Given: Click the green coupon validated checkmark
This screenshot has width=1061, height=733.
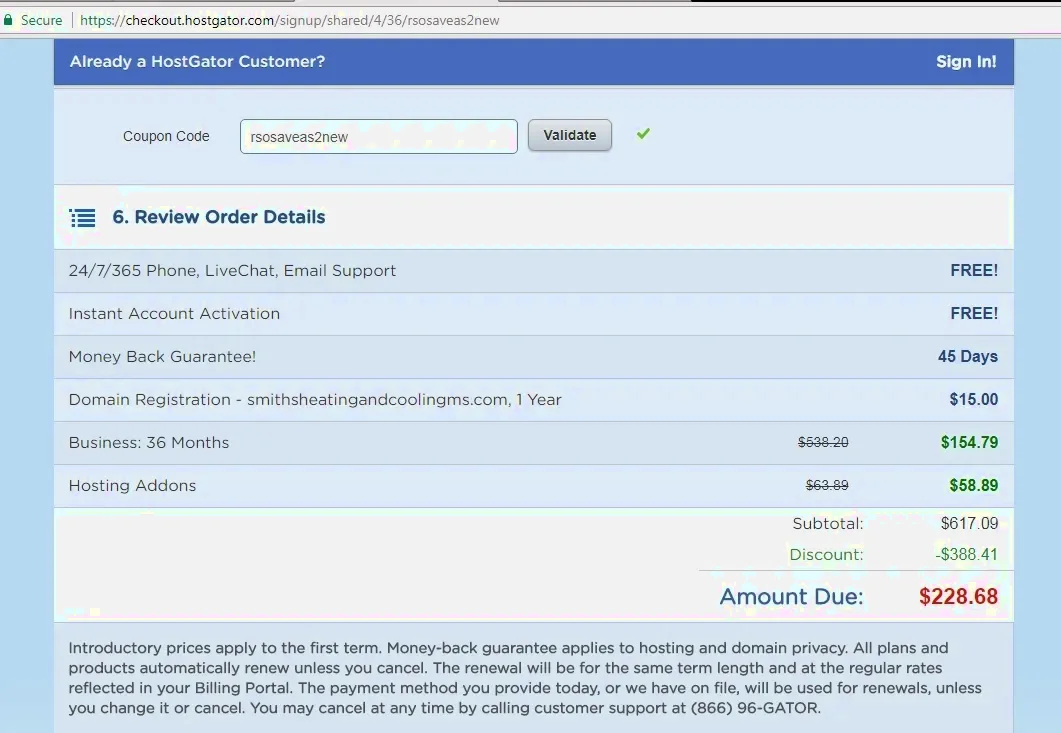Looking at the screenshot, I should point(643,133).
